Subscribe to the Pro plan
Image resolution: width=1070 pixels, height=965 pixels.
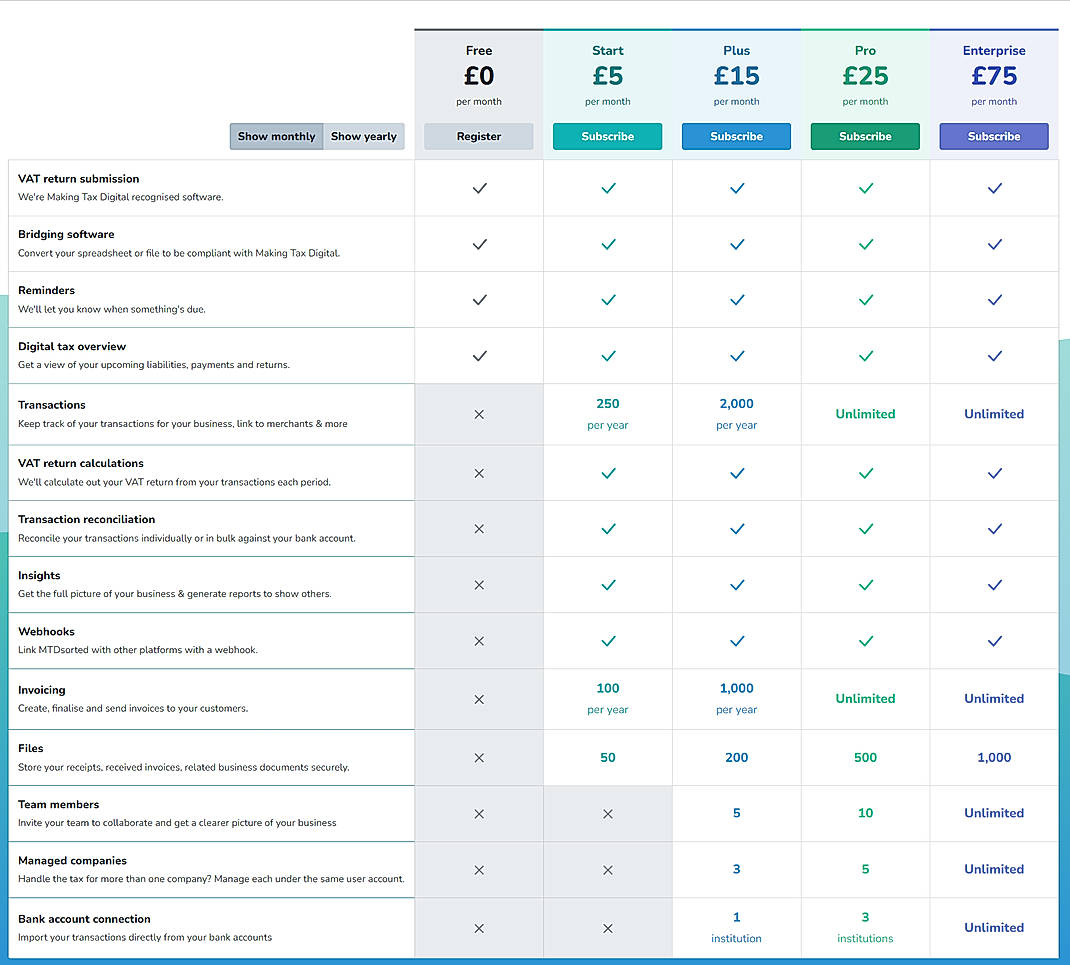[x=865, y=136]
